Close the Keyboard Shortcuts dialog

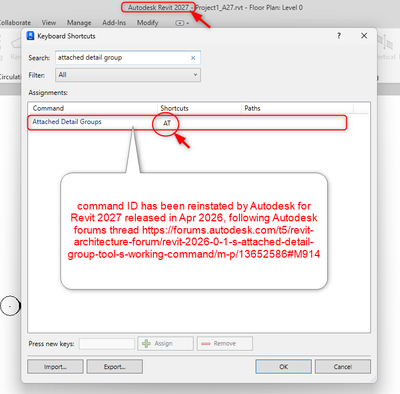364,36
